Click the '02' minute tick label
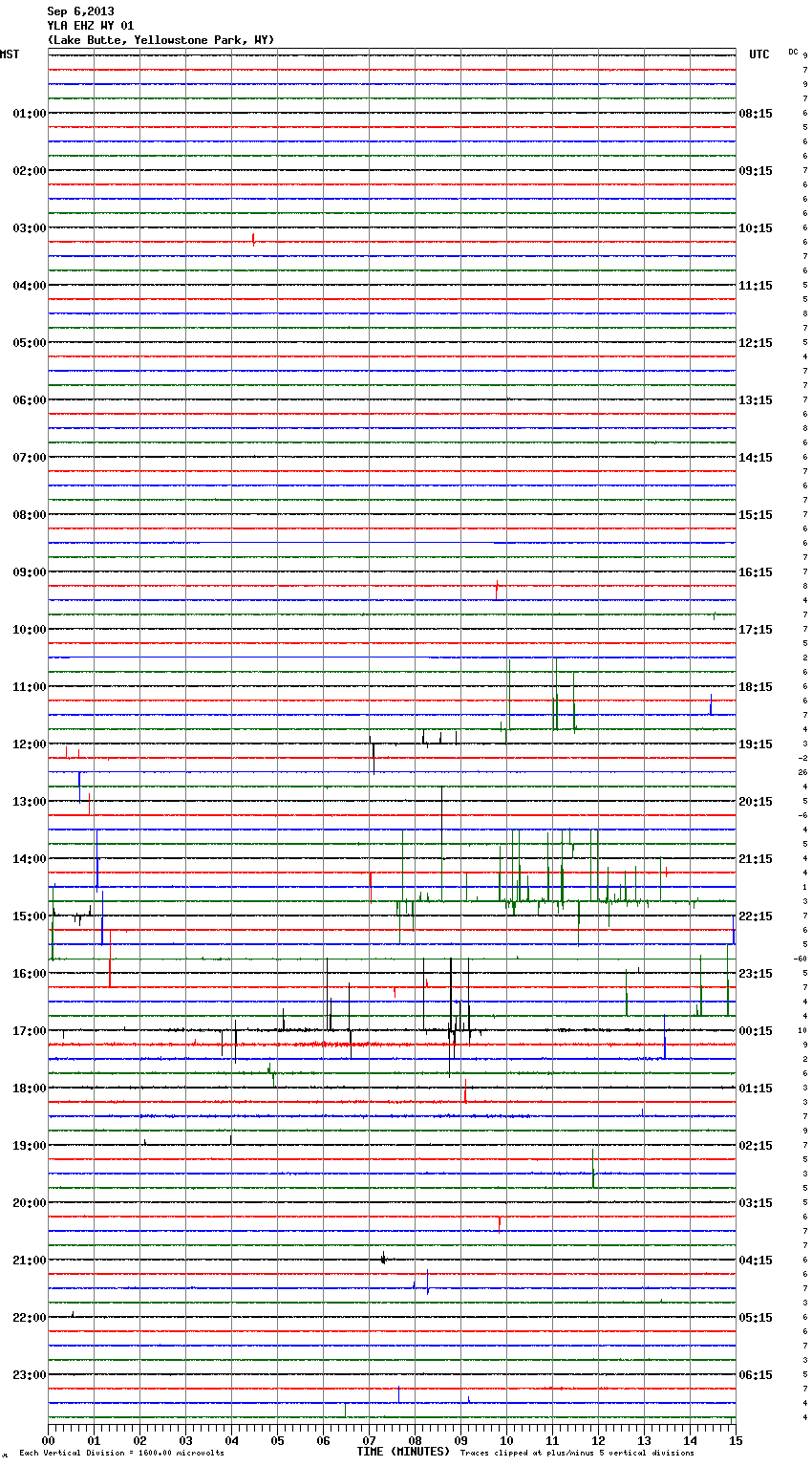The image size is (812, 1466). coord(139,1440)
